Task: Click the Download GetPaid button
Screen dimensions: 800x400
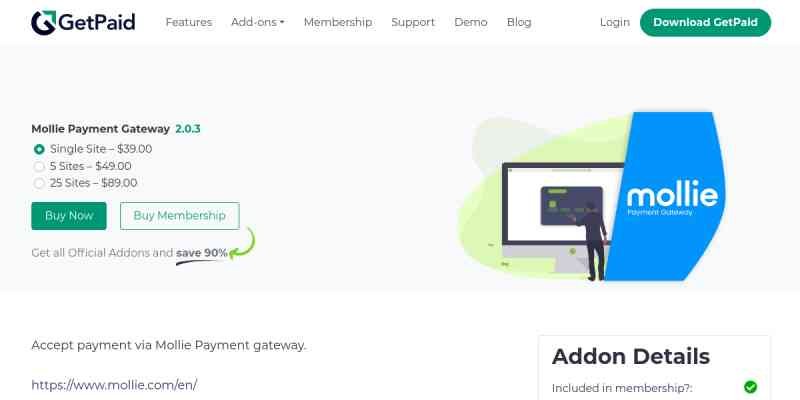Action: point(705,22)
